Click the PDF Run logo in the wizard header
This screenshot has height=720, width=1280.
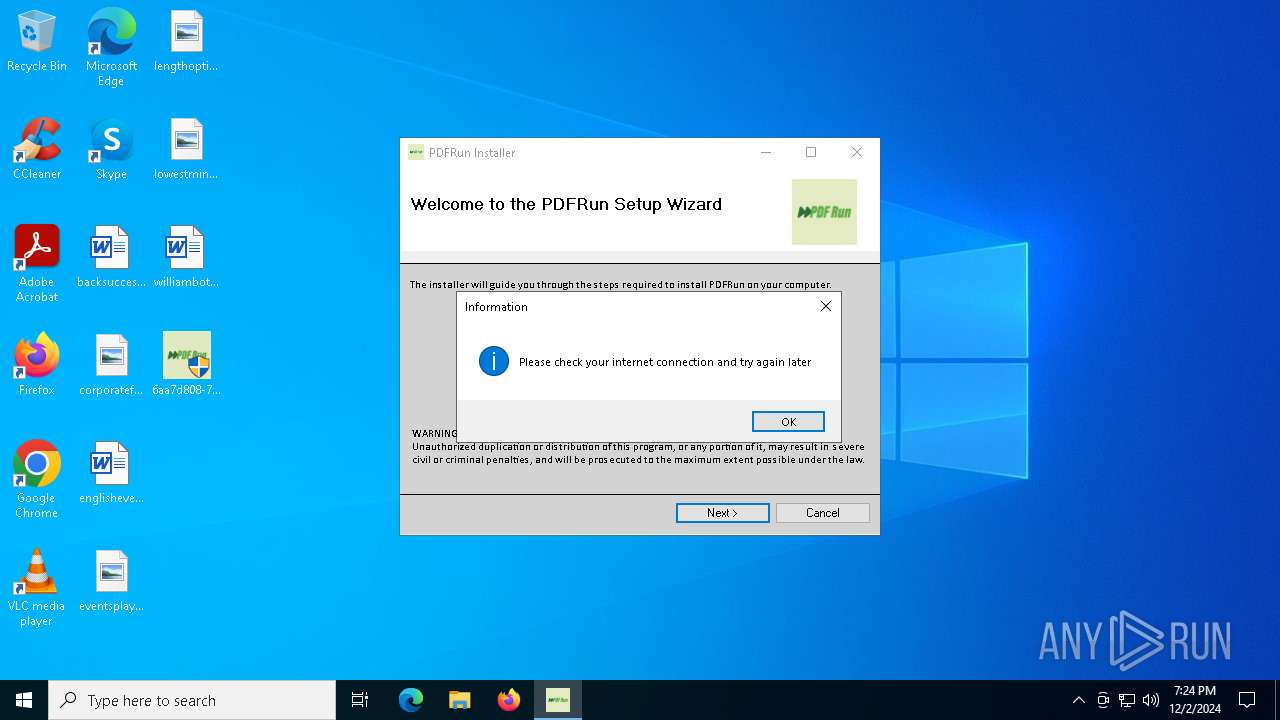click(x=824, y=212)
